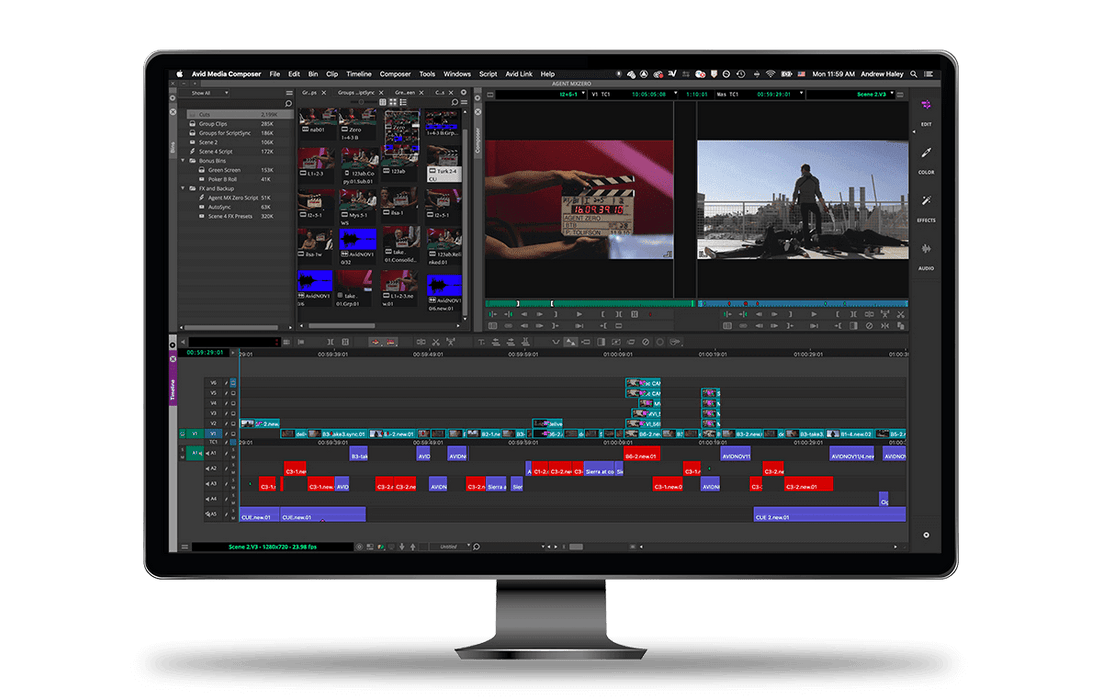Viewport: 1102px width, 700px height.
Task: Open the Timeline menu
Action: click(359, 74)
